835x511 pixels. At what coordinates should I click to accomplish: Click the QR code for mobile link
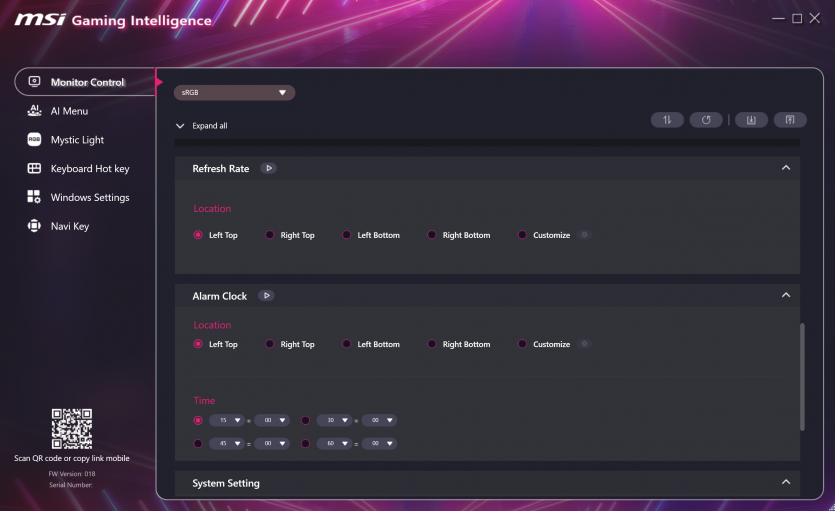(71, 428)
